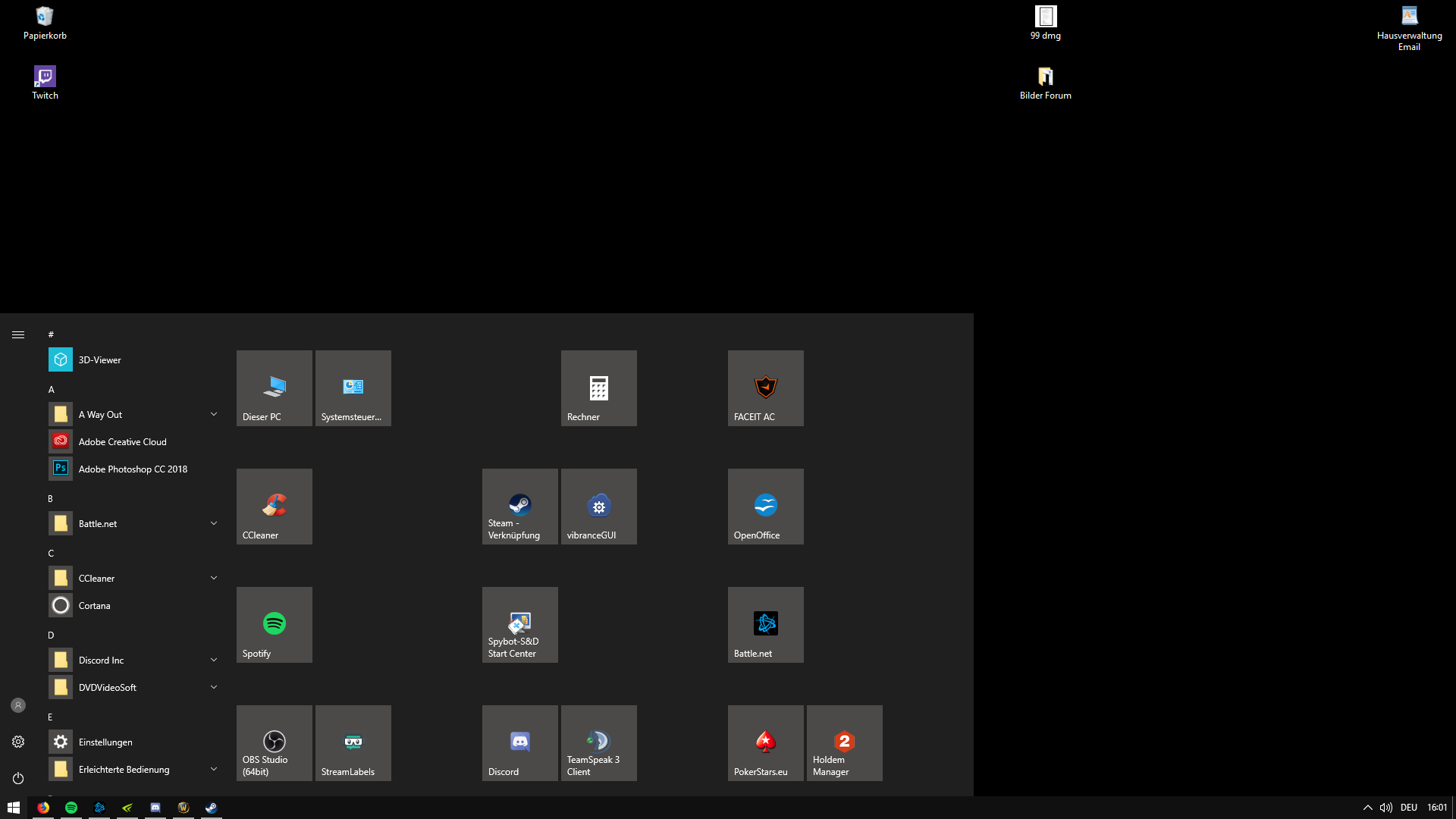The width and height of the screenshot is (1456, 819).
Task: Launch Adobe Photoshop CC 2018
Action: click(135, 469)
